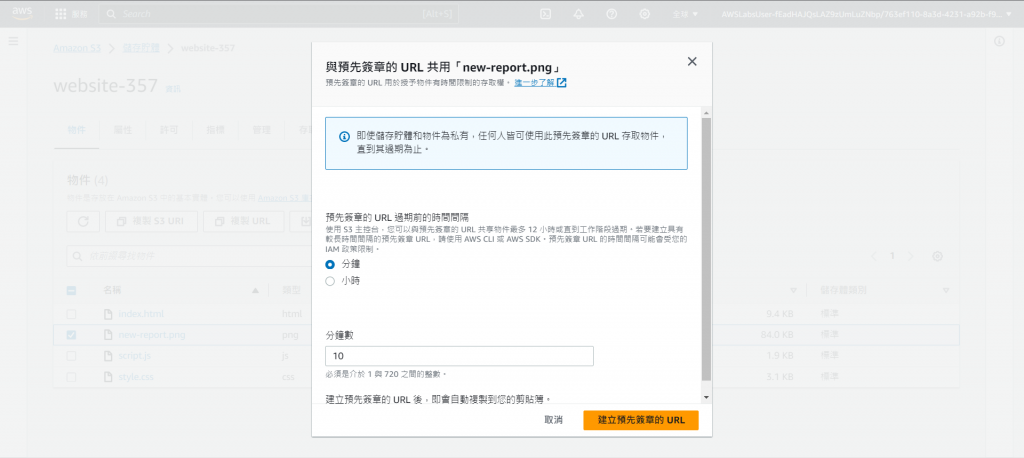Uncheck the new-report.png row checkbox
This screenshot has height=458, width=1024.
tap(71, 335)
